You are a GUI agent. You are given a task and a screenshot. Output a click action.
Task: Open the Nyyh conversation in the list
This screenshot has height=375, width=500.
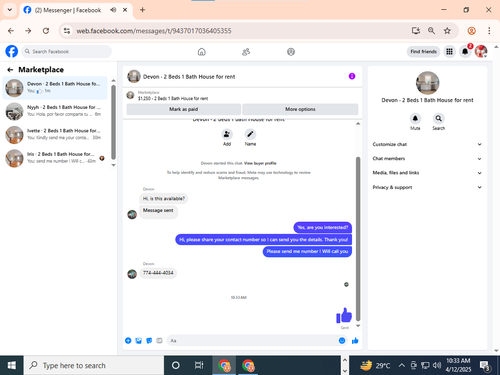click(55, 111)
